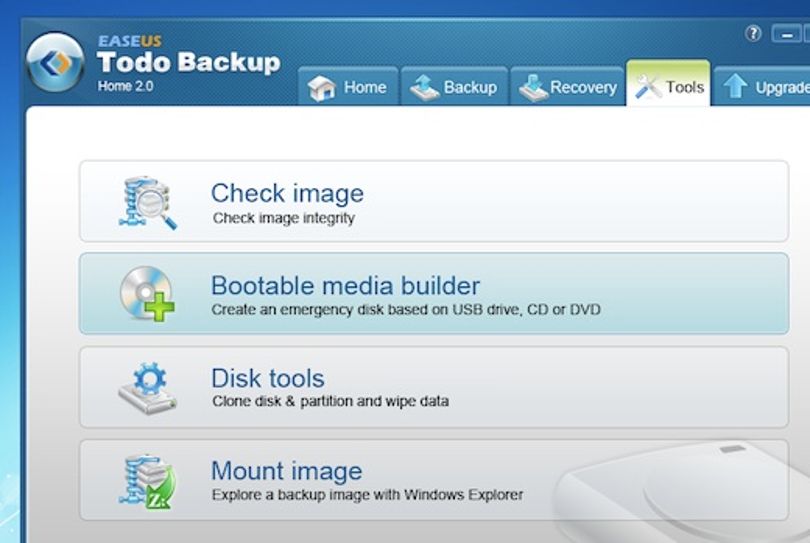Viewport: 810px width, 543px height.
Task: Open help via question mark icon
Action: (753, 34)
